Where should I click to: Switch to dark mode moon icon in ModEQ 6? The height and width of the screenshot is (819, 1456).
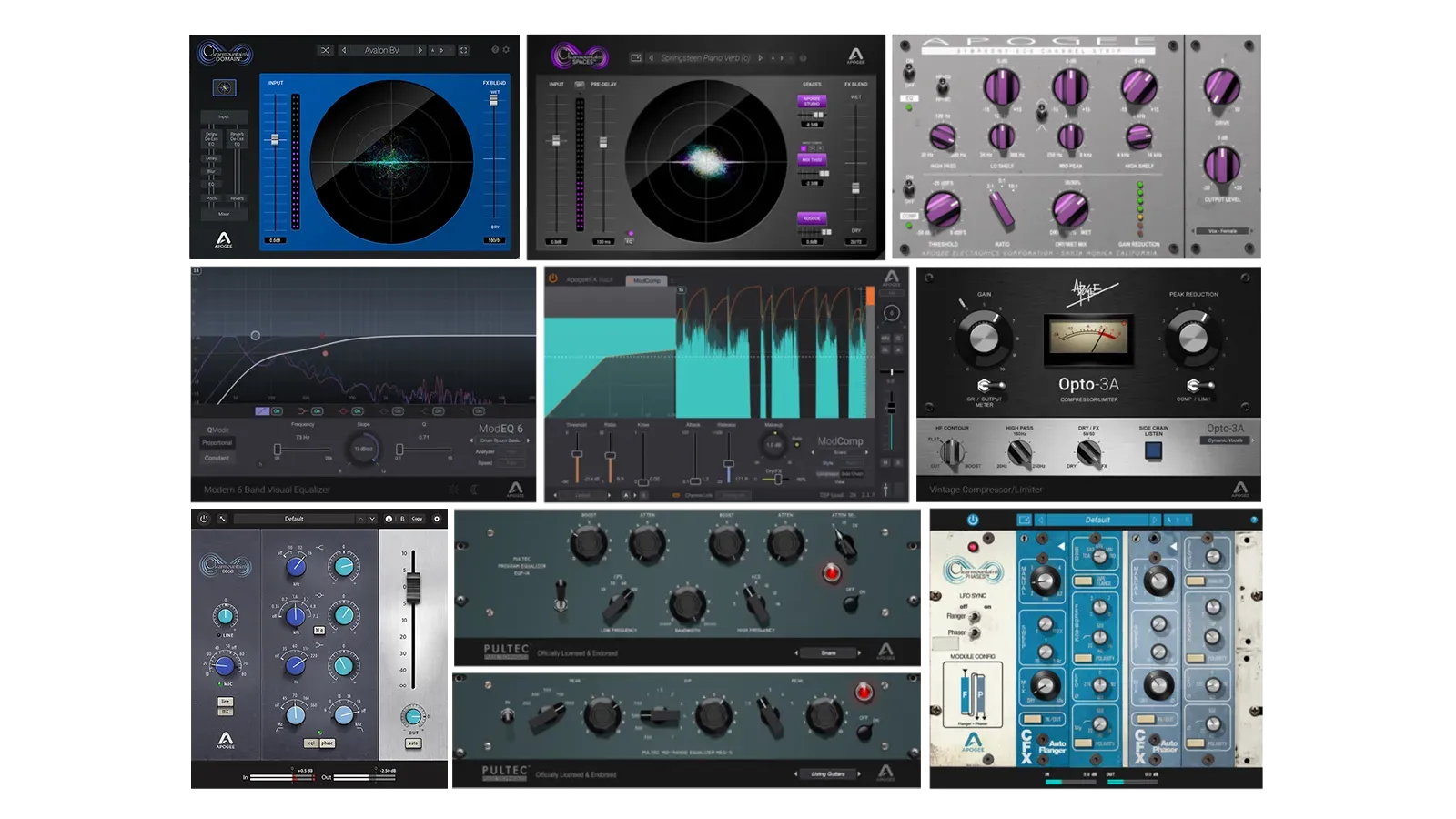474,490
